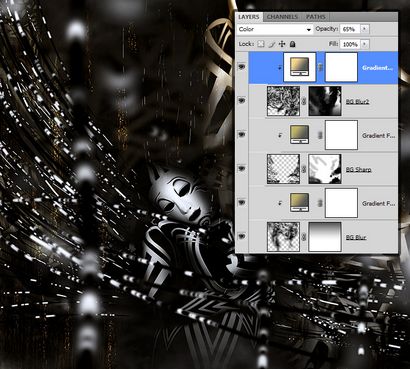Select the BG Sharp layer name
410x369 pixels.
[358, 169]
